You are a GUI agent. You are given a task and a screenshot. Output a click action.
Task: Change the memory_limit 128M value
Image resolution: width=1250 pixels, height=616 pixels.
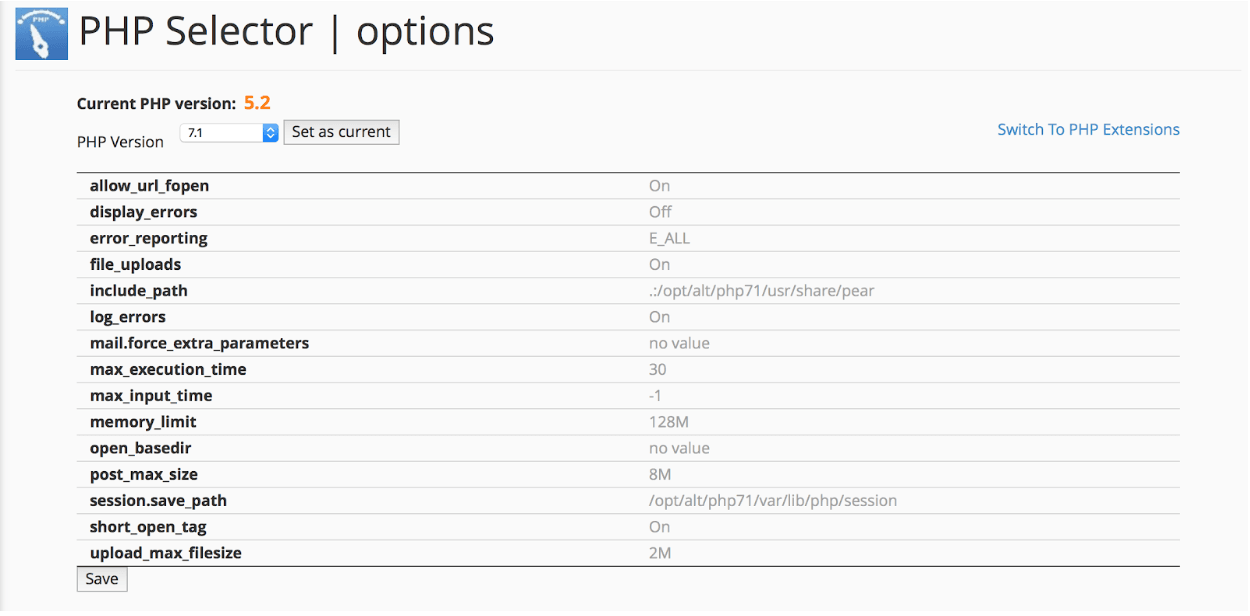(668, 422)
